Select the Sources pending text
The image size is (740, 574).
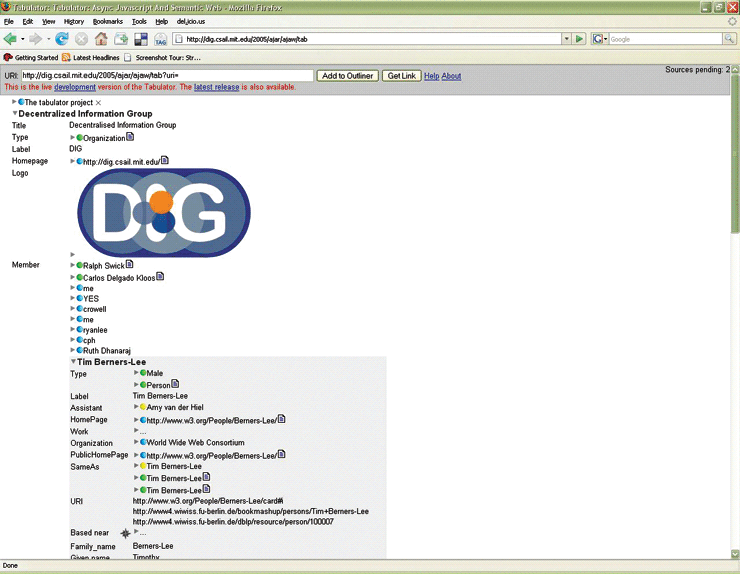pos(698,70)
